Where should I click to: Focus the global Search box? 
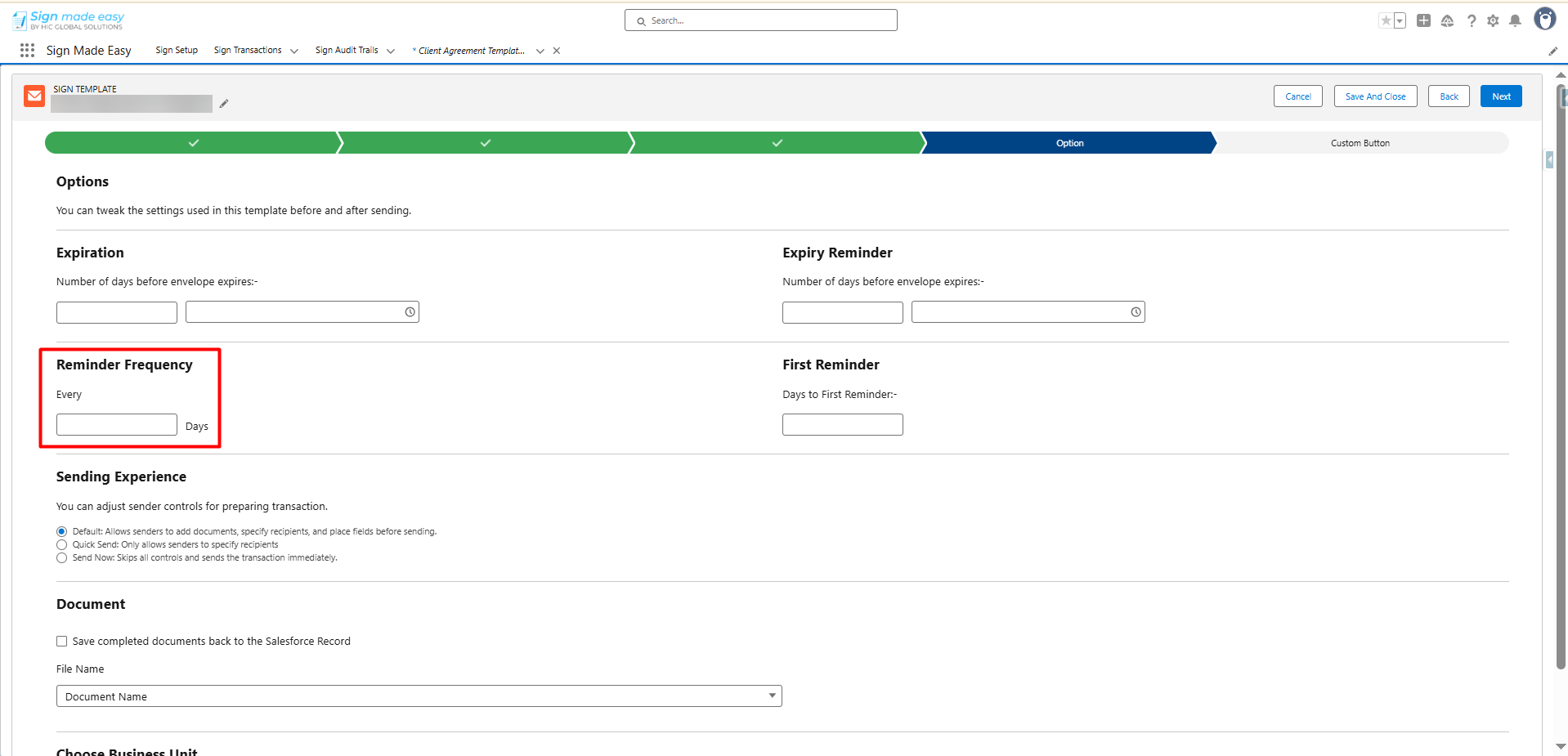click(x=760, y=20)
